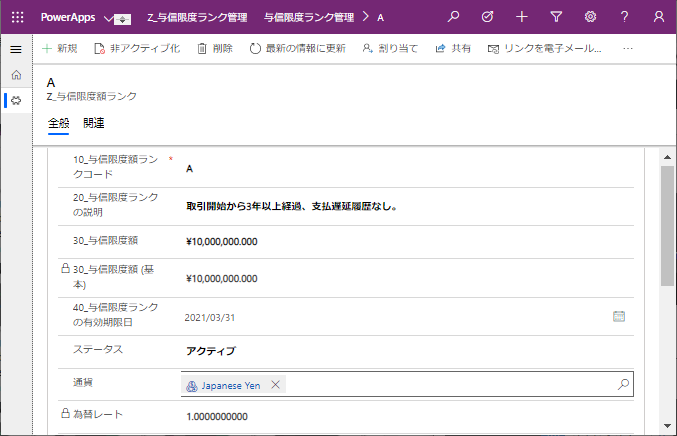Click scrollbar down arrow
This screenshot has height=436, width=677.
[x=668, y=426]
